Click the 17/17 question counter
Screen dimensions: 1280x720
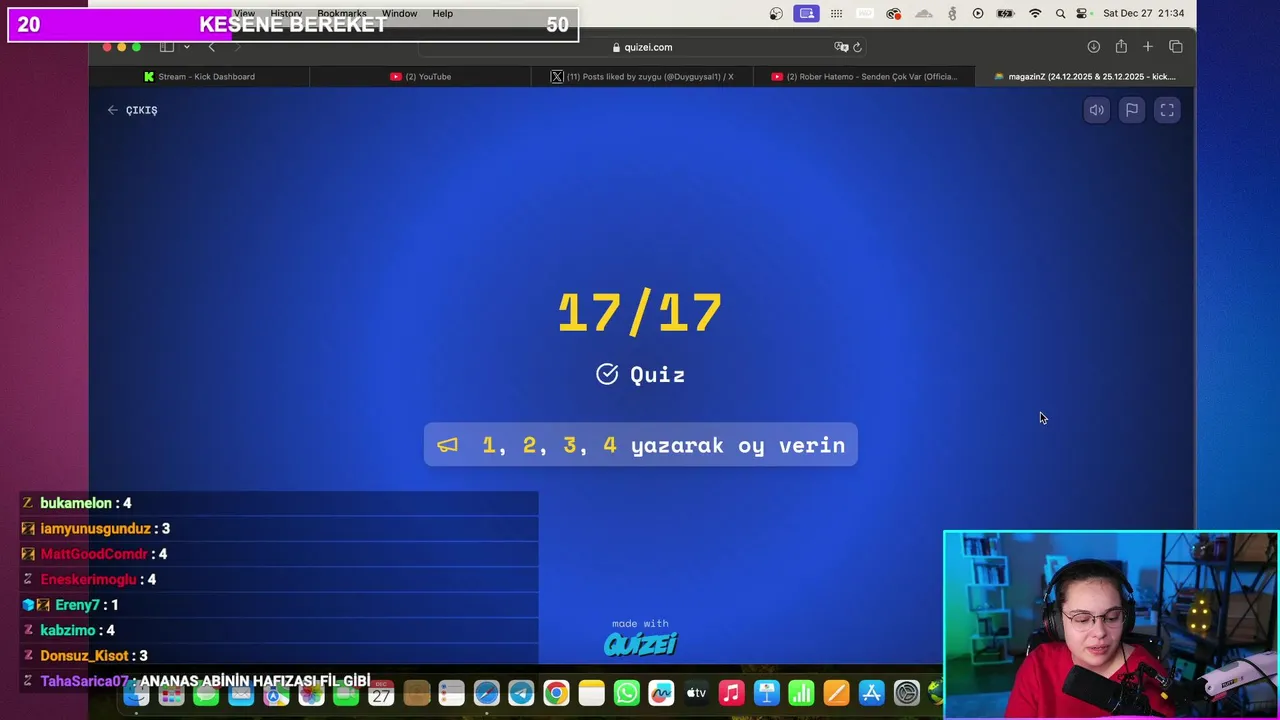[x=640, y=314]
